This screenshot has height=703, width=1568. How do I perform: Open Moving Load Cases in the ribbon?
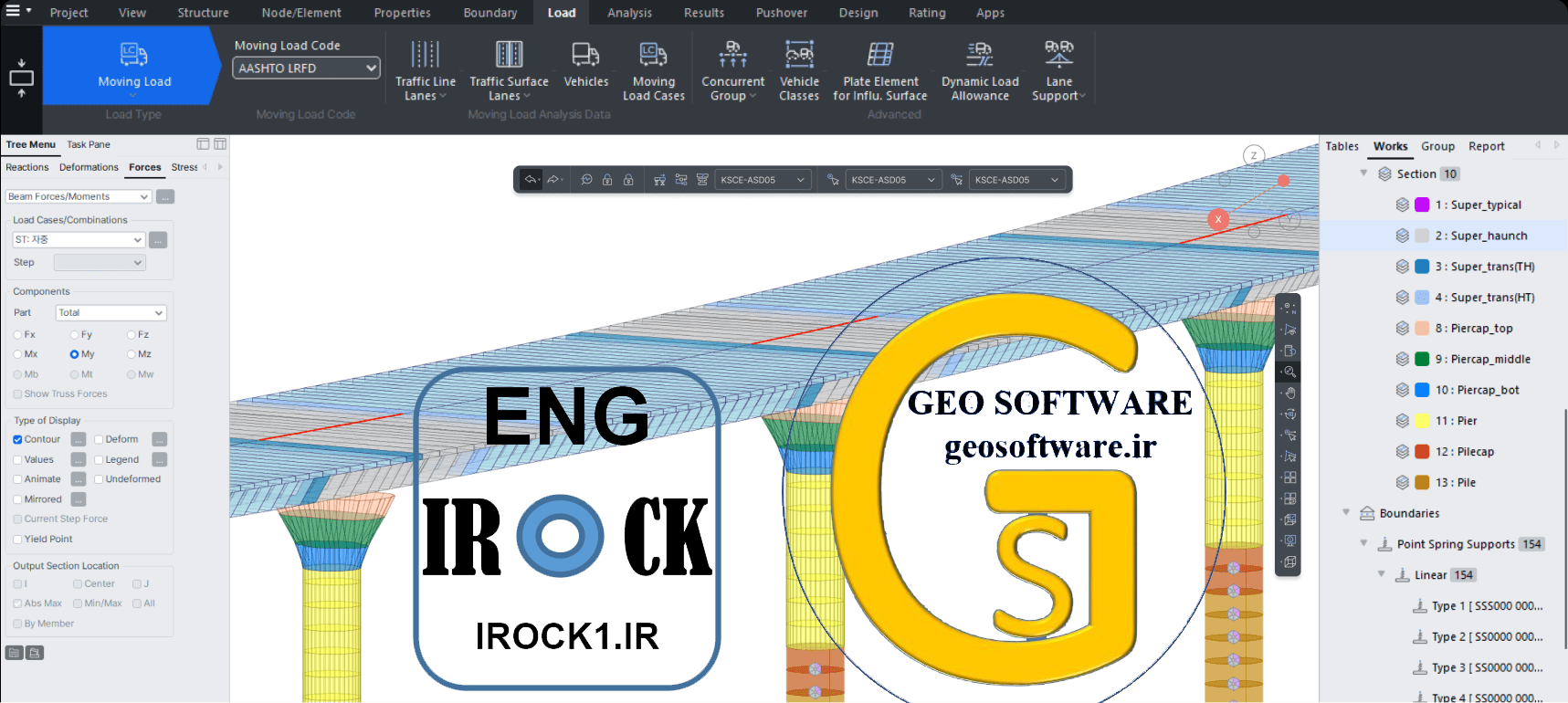click(653, 70)
